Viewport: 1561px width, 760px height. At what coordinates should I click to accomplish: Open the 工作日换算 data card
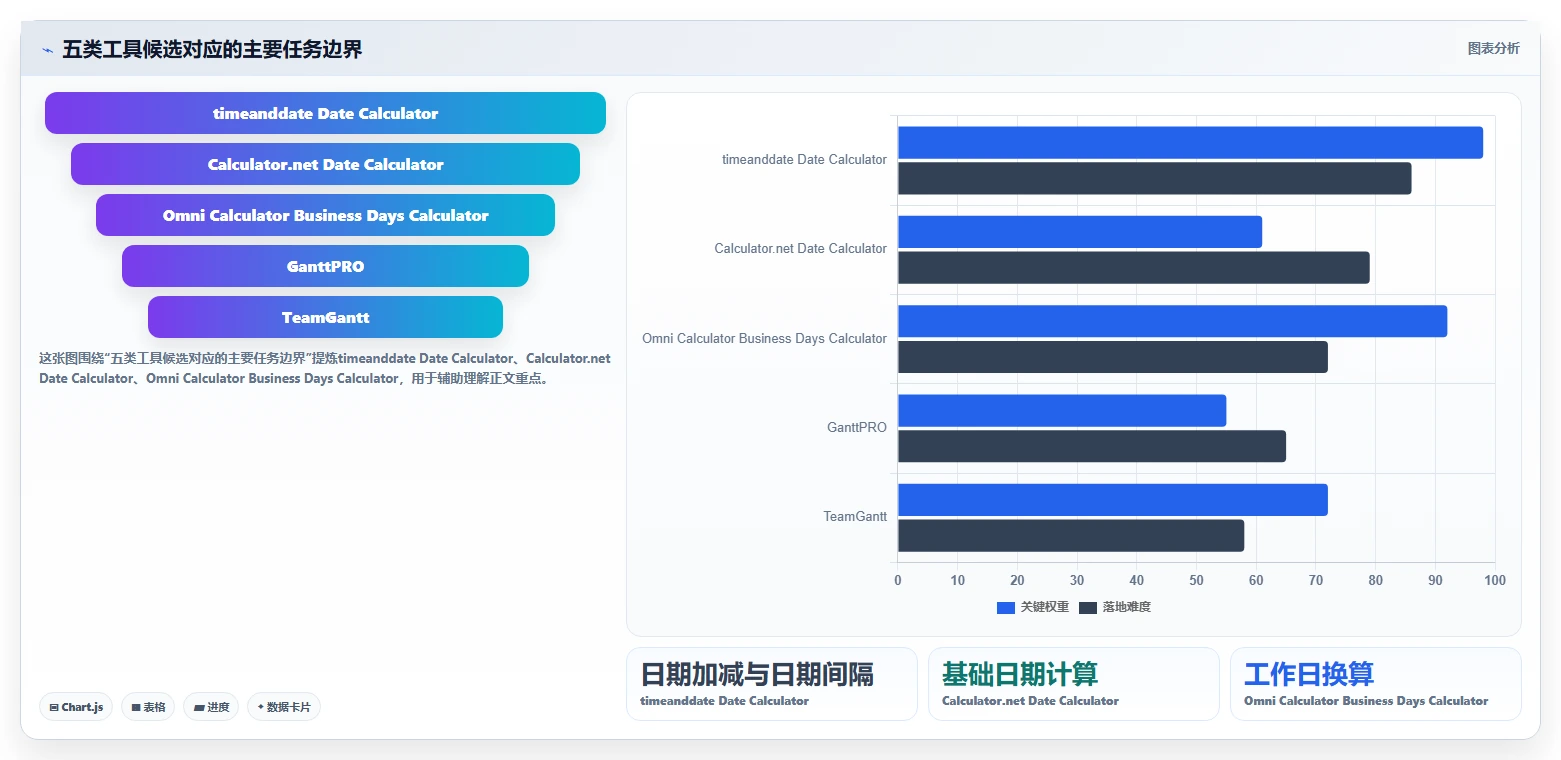1375,684
